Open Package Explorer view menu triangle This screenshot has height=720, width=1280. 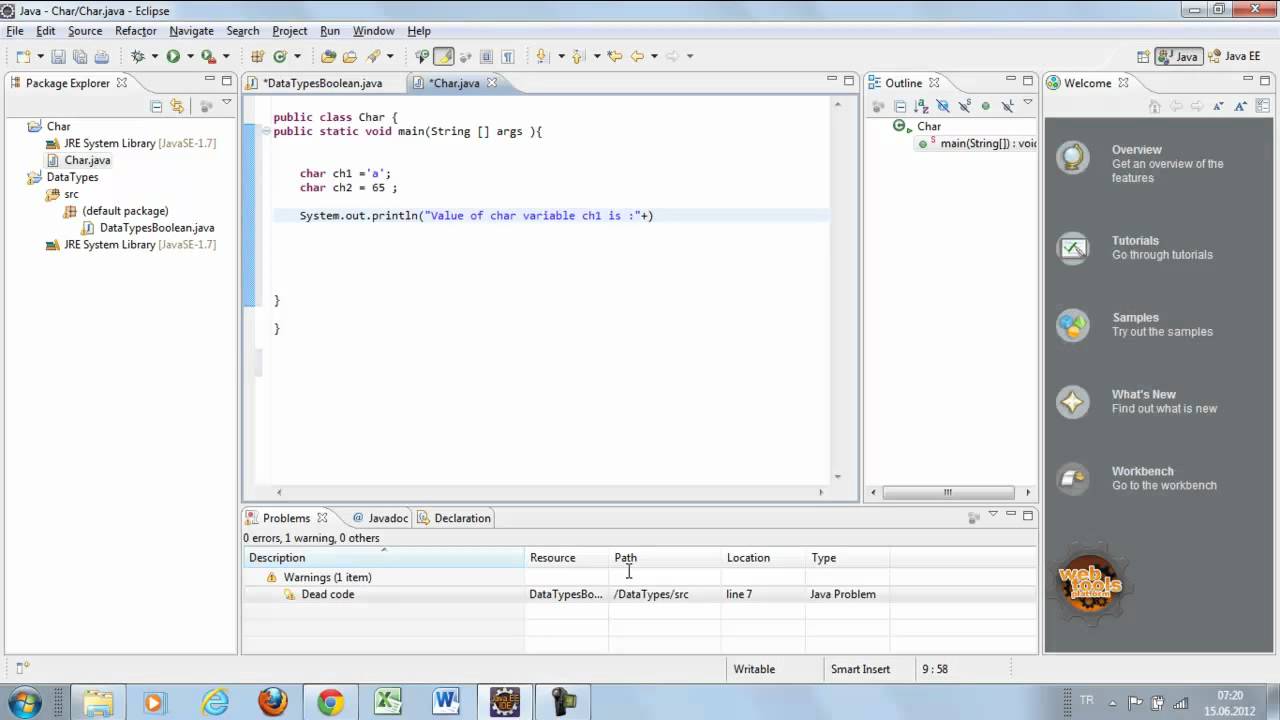pos(227,102)
